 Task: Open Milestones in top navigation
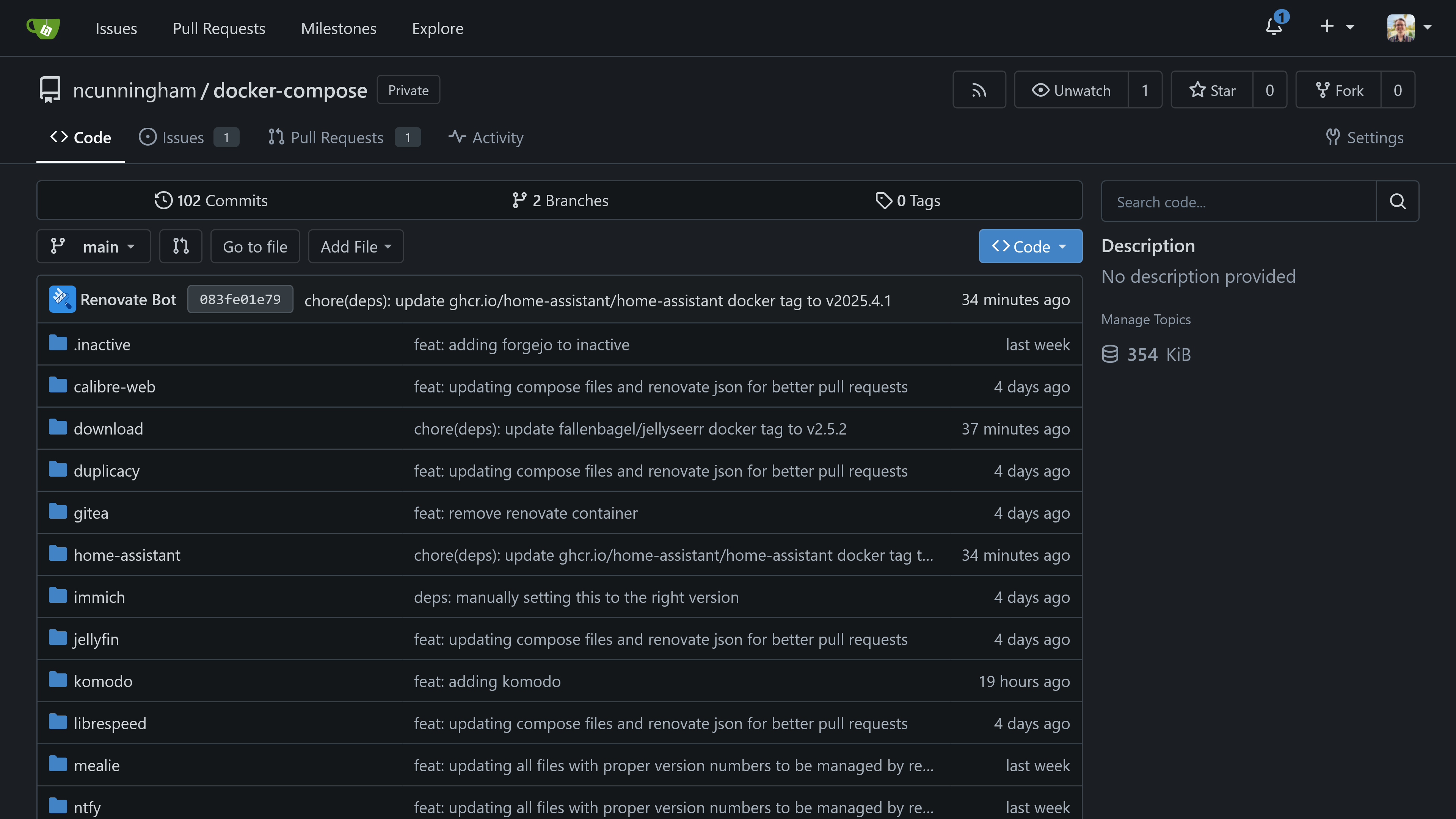[x=339, y=28]
